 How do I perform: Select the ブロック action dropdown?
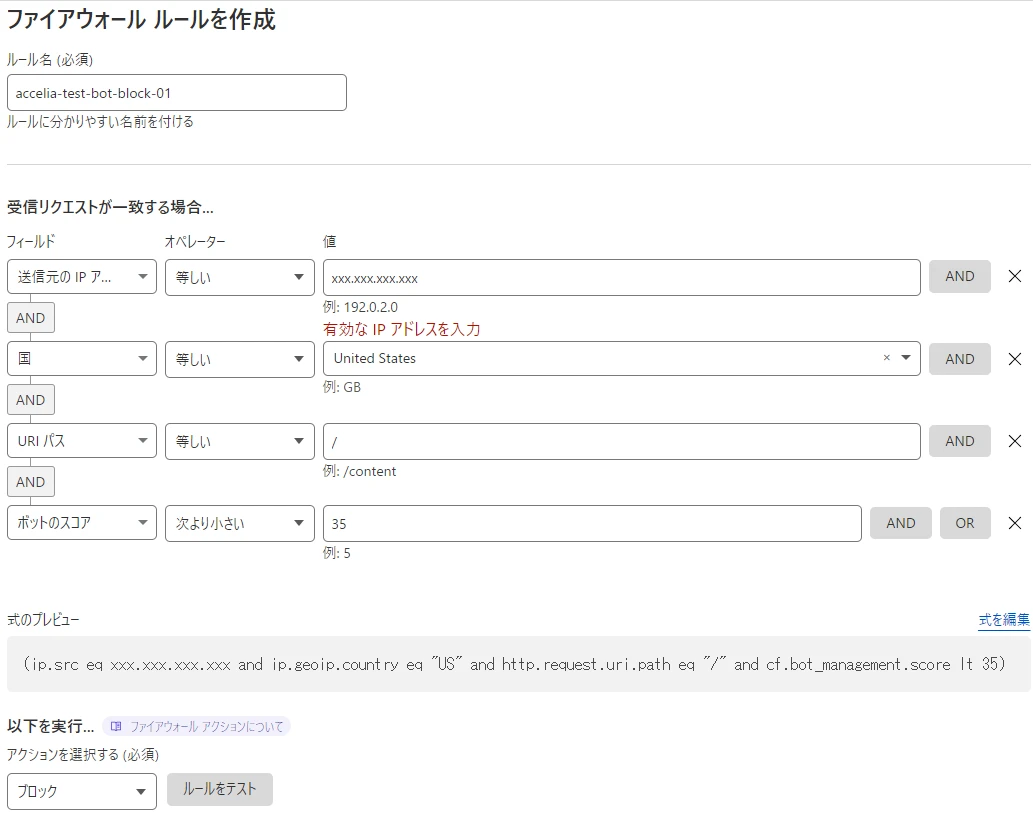(82, 791)
